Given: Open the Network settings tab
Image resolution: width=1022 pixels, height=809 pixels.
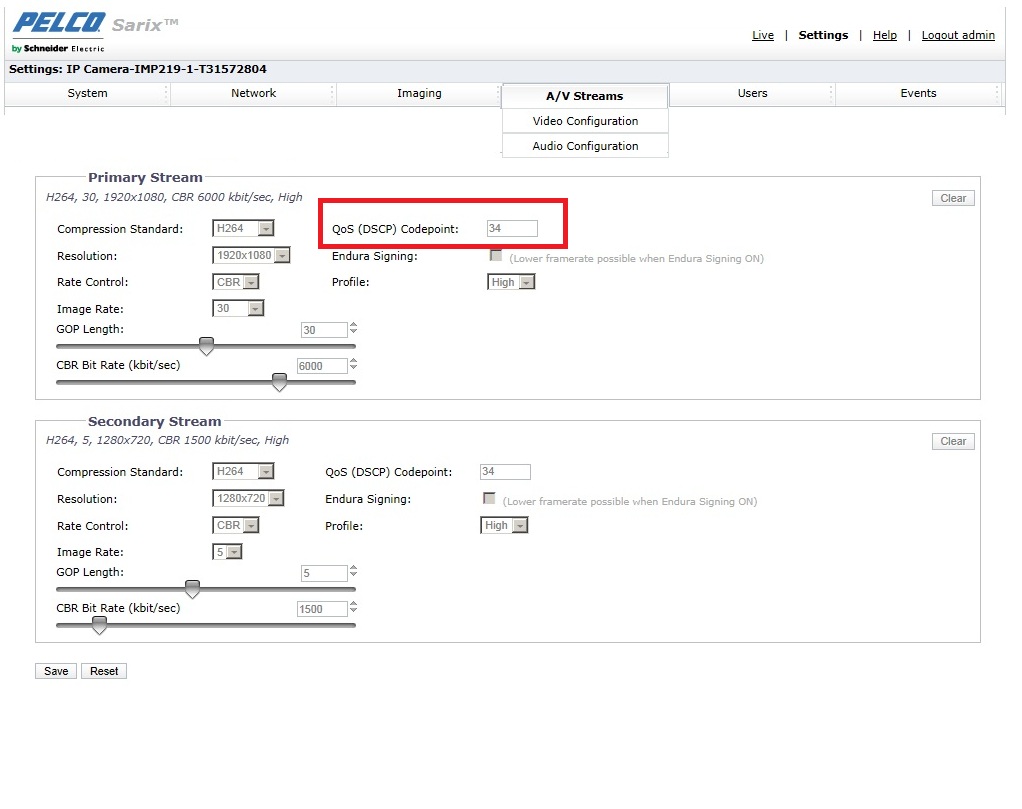Looking at the screenshot, I should [254, 93].
